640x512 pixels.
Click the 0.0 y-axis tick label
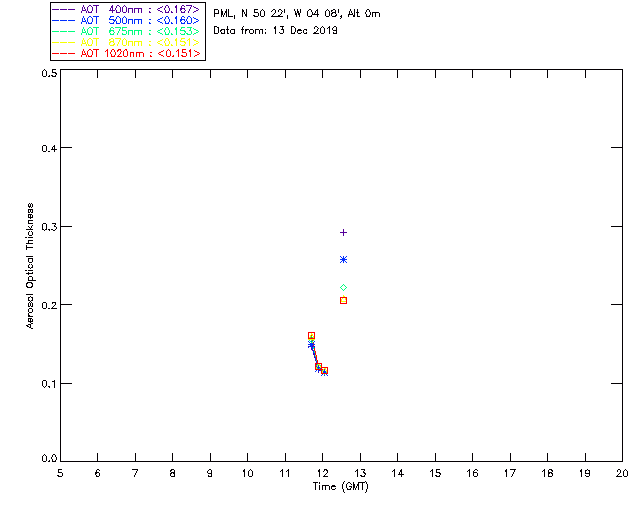point(49,459)
